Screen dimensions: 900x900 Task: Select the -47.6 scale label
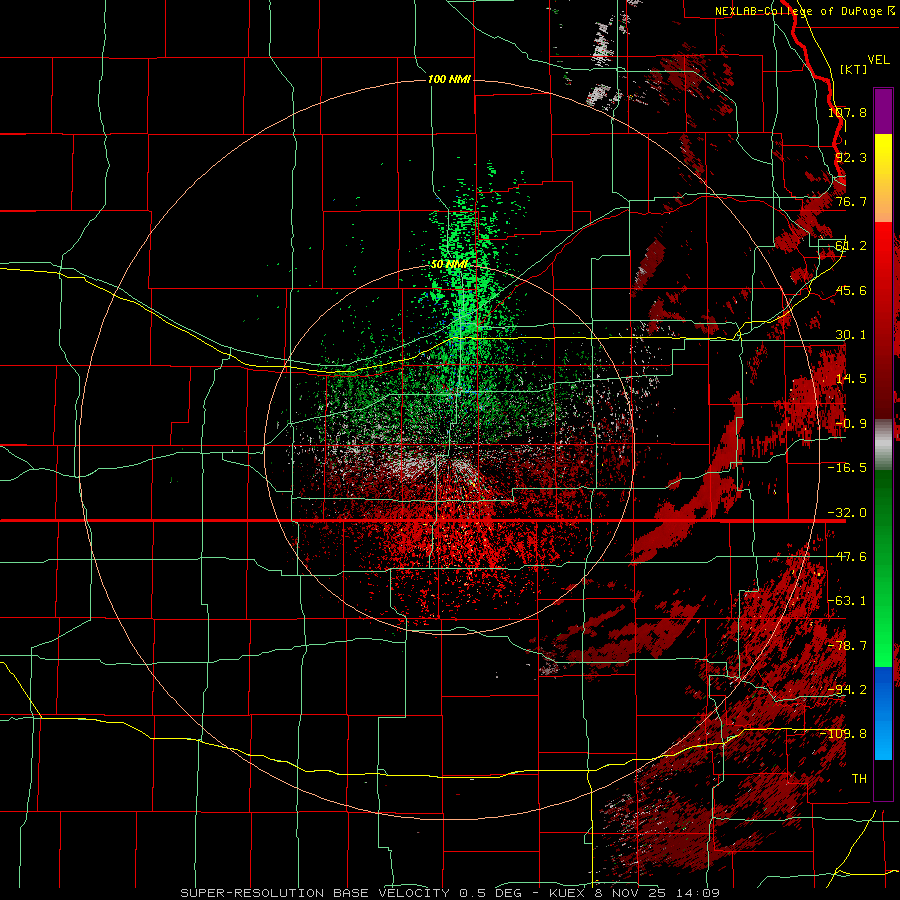tap(847, 557)
